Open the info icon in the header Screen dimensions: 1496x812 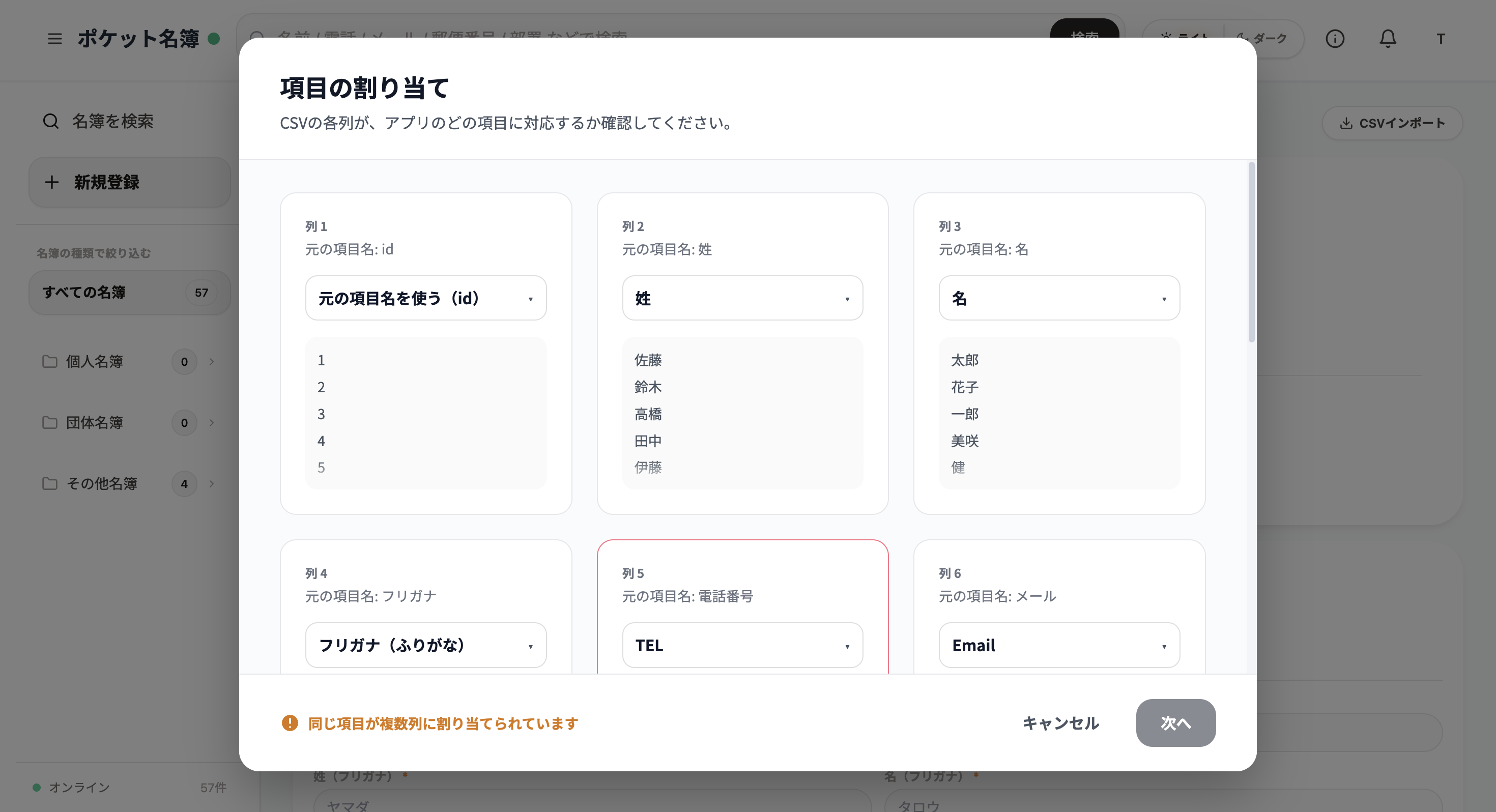[1335, 39]
